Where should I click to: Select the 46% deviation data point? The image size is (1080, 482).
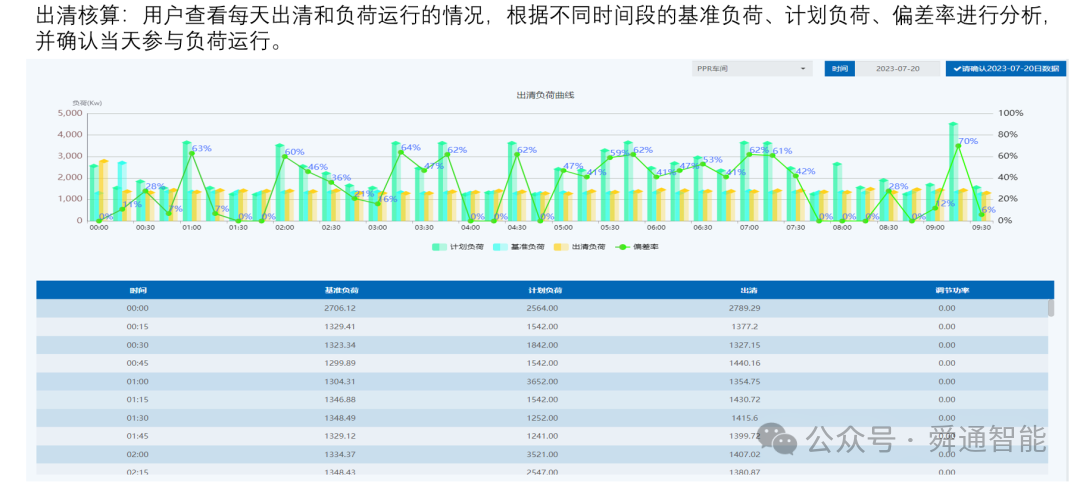coord(308,171)
